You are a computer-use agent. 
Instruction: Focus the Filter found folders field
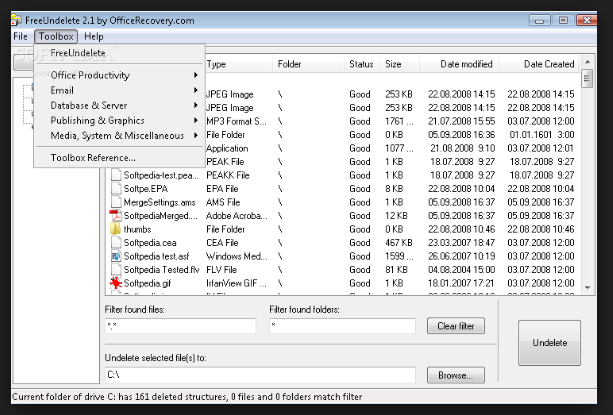[342, 326]
